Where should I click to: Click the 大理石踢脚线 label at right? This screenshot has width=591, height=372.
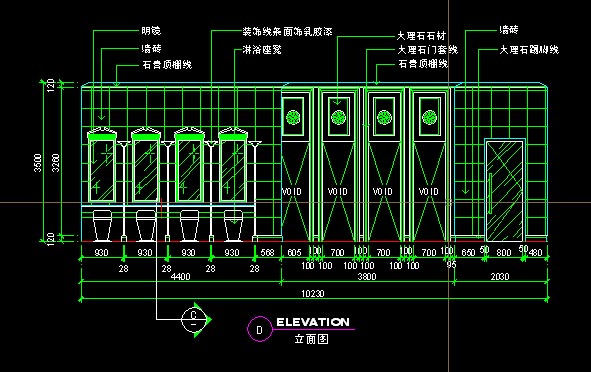pyautogui.click(x=529, y=50)
